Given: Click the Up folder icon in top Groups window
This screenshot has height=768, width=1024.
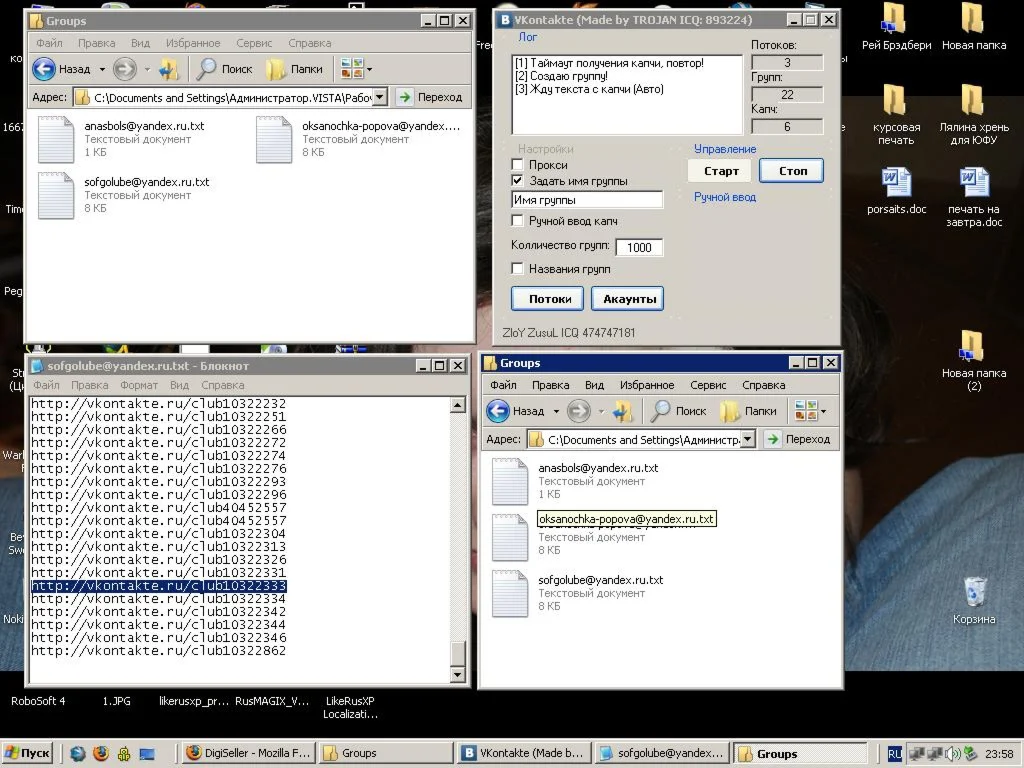Looking at the screenshot, I should tap(169, 69).
